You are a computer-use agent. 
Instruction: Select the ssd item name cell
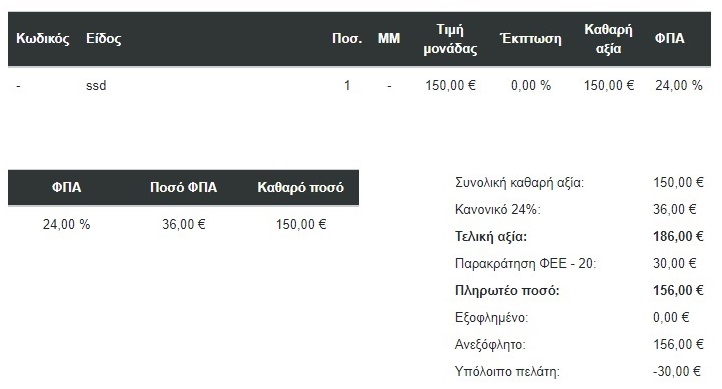pos(96,85)
